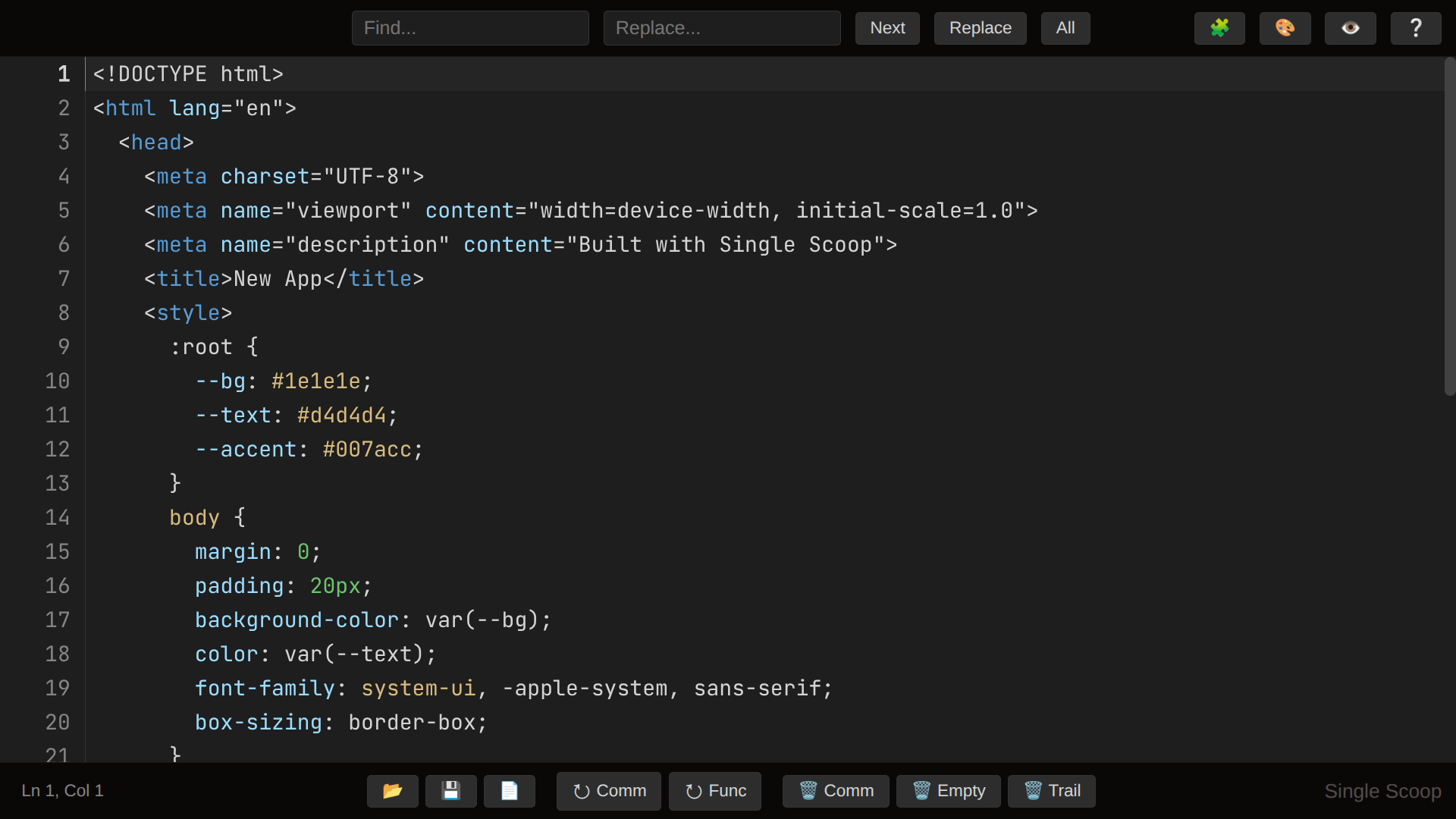Click the rotate-arrow Func button
Screen dimensions: 1456x819
click(x=715, y=791)
